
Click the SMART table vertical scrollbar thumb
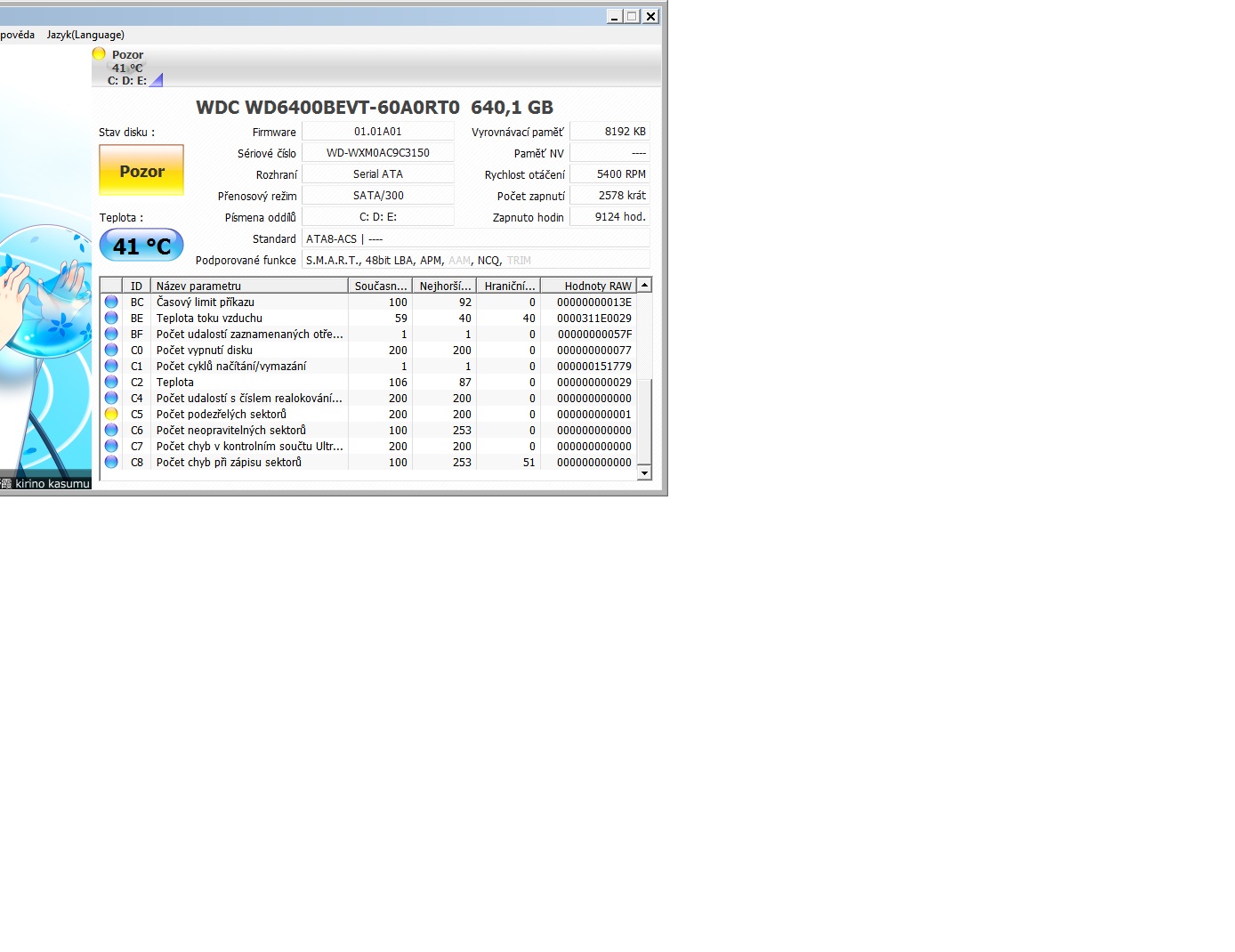point(645,422)
